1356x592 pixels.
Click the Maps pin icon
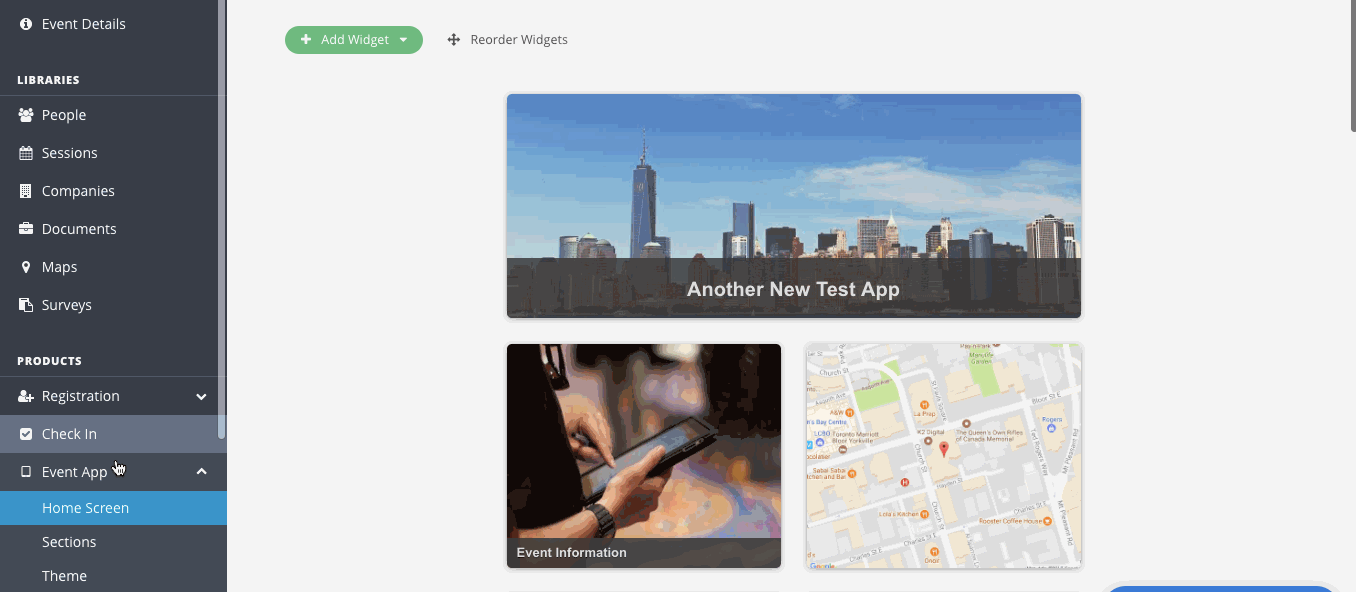coord(26,267)
